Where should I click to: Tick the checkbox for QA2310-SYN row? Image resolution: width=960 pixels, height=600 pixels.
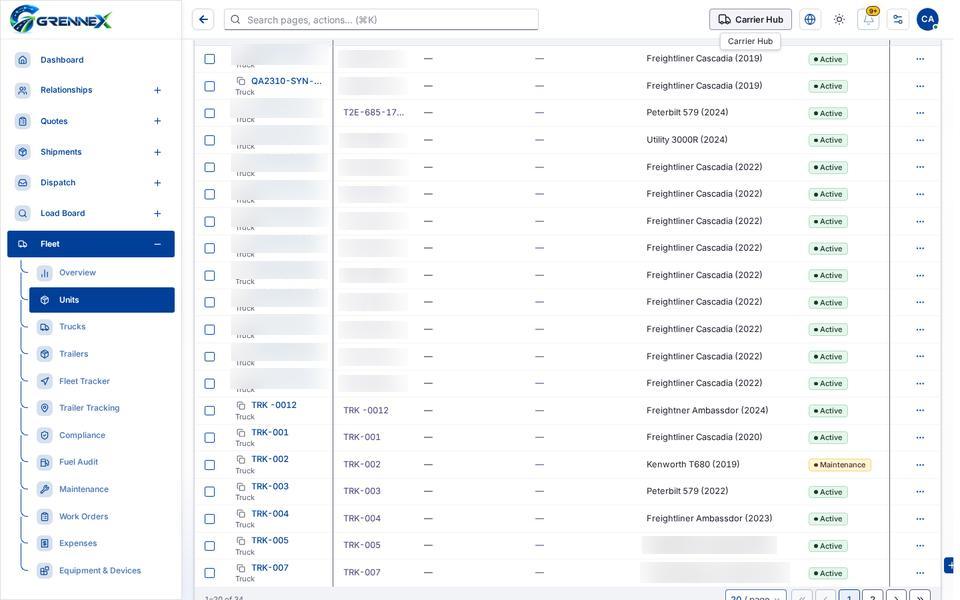[x=209, y=86]
